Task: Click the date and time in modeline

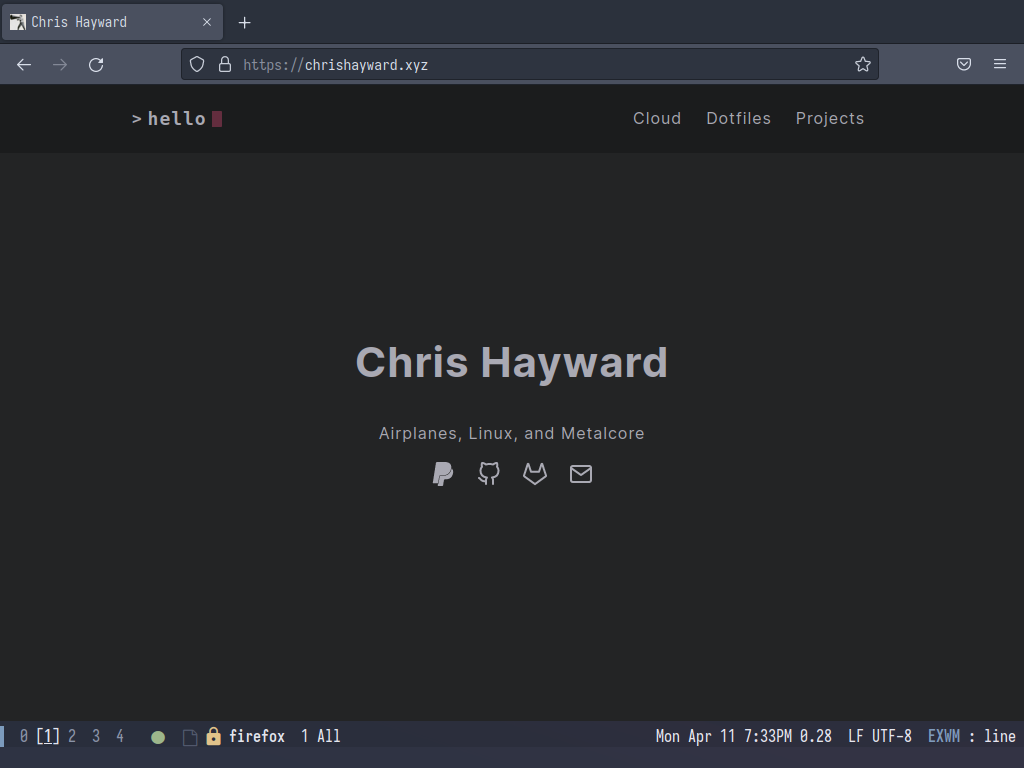Action: (724, 737)
